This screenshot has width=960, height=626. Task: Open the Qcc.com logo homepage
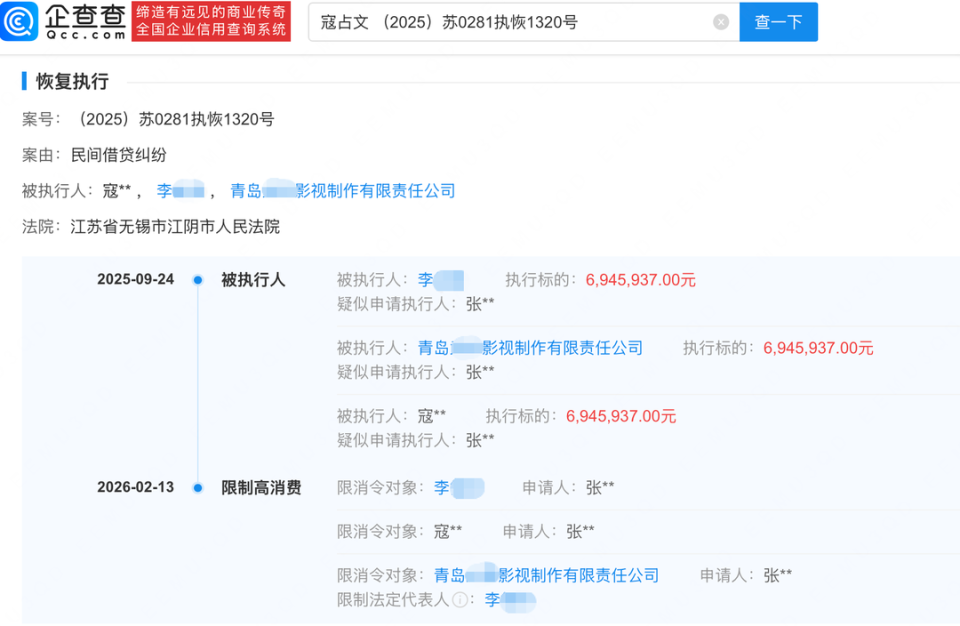pos(64,22)
